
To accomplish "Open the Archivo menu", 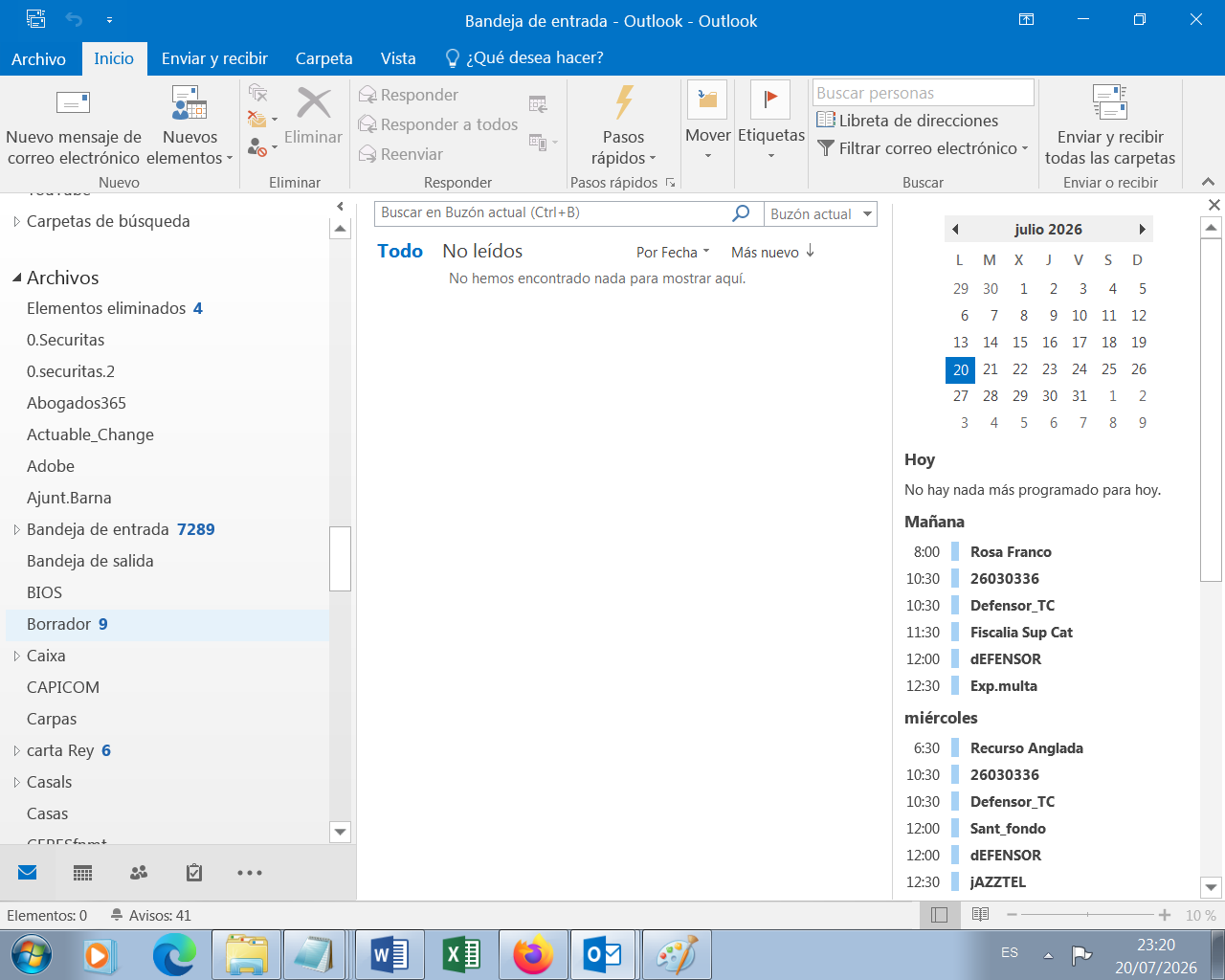I will (38, 58).
